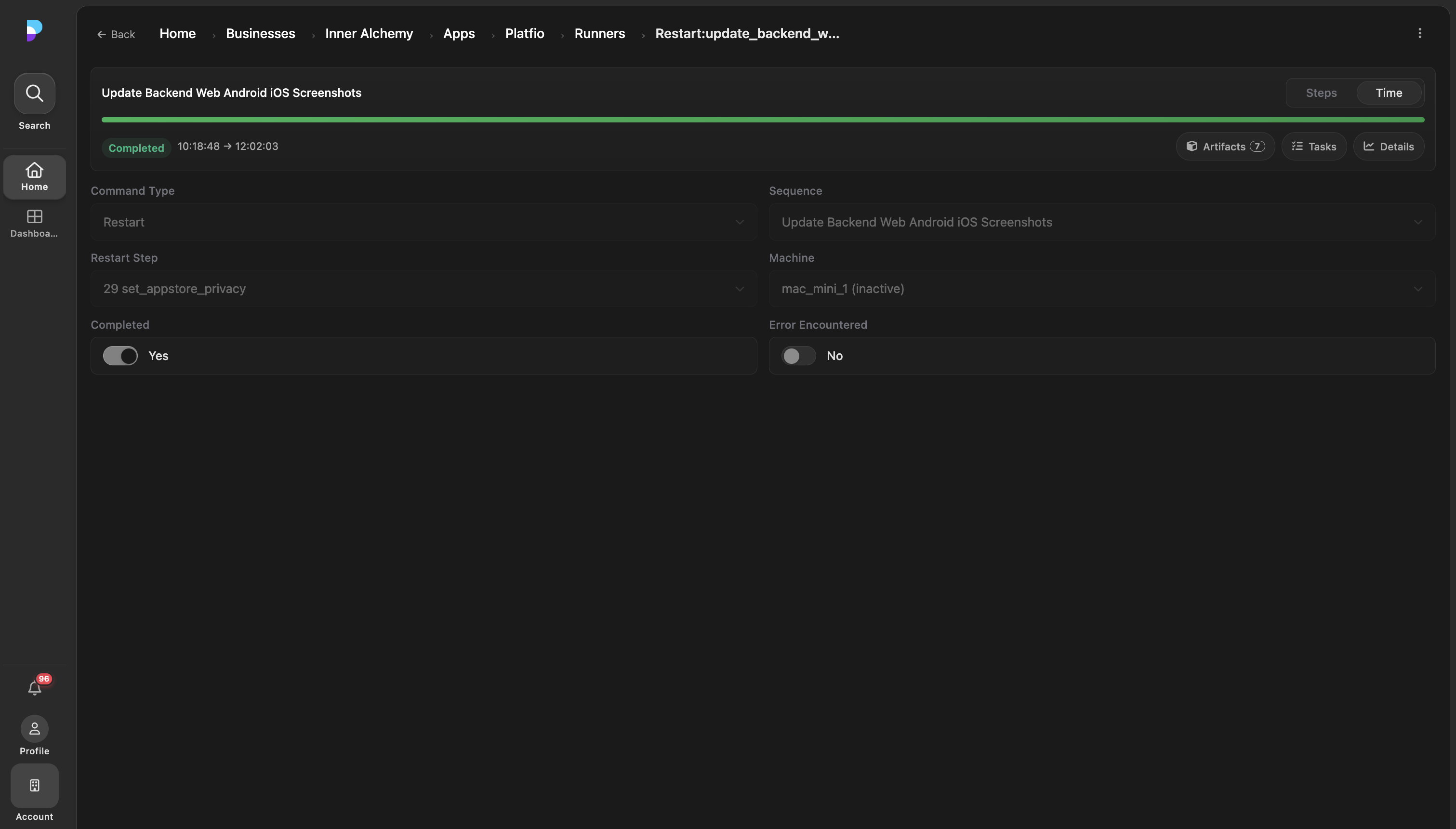This screenshot has height=829, width=1456.
Task: Navigate to Apps breadcrumb
Action: [x=459, y=34]
